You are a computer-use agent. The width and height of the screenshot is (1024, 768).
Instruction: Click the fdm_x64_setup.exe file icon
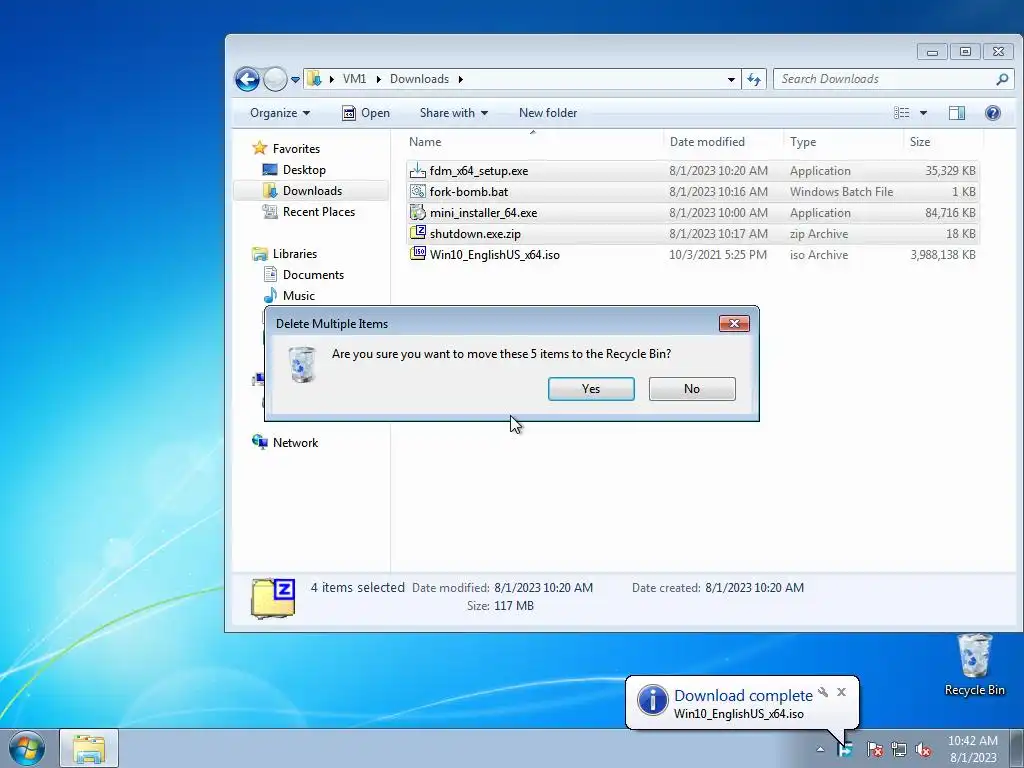point(417,171)
